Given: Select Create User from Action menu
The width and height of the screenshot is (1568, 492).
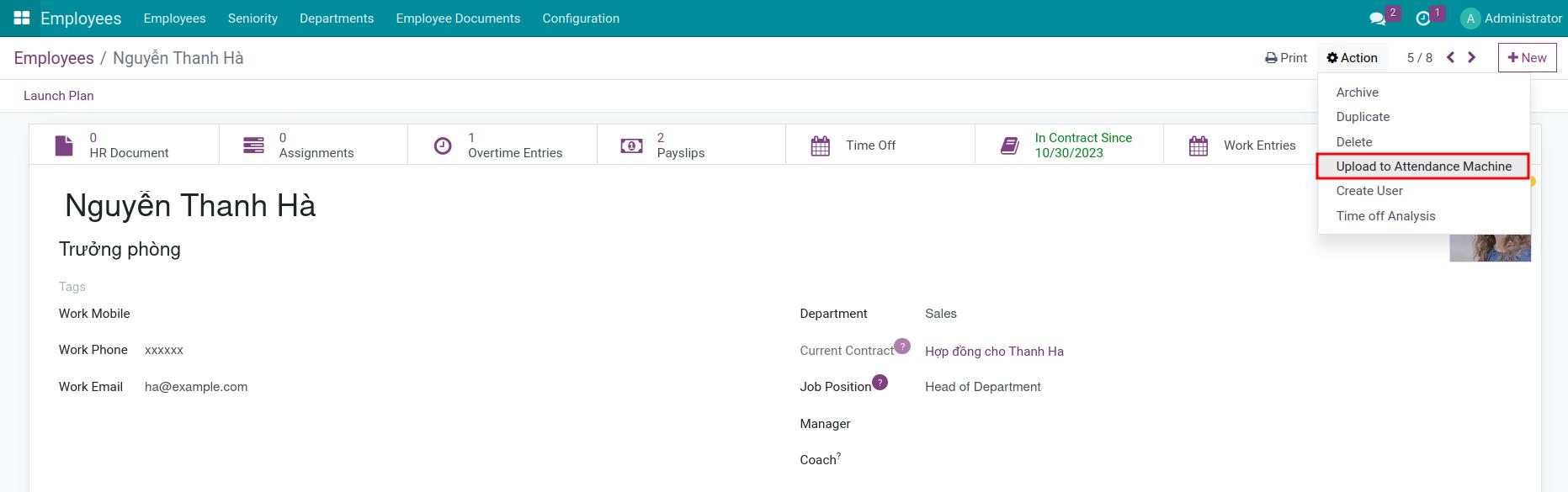Looking at the screenshot, I should click(x=1423, y=191).
